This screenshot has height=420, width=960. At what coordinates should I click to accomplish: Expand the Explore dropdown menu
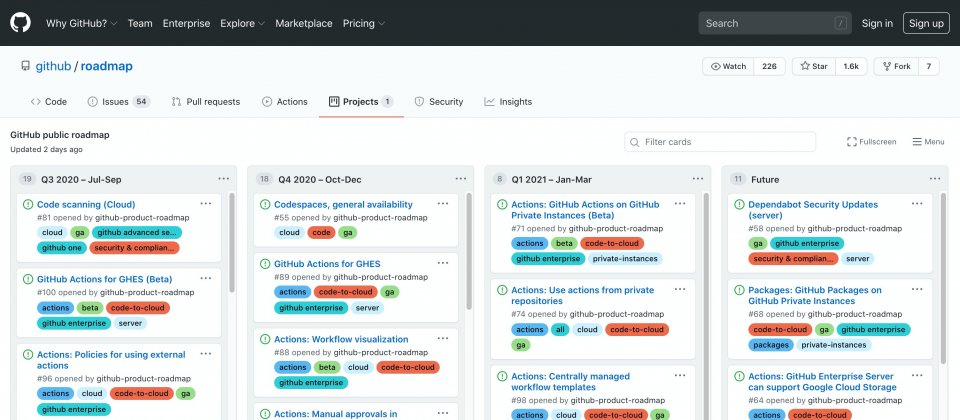point(242,23)
